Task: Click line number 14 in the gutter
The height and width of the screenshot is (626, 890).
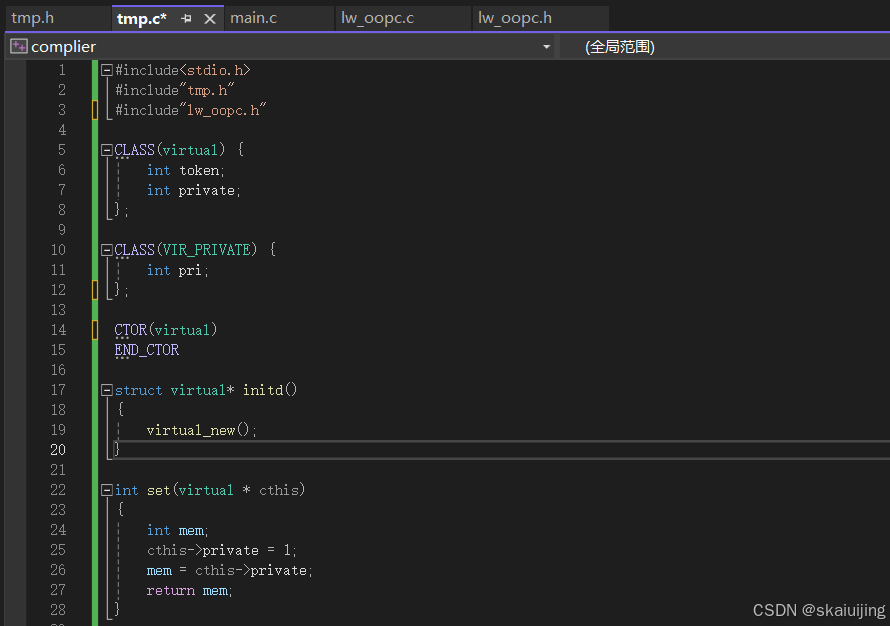Action: click(x=58, y=330)
